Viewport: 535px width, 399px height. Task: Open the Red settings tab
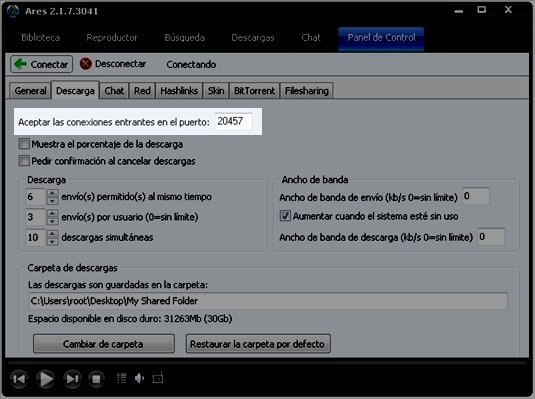coord(142,91)
